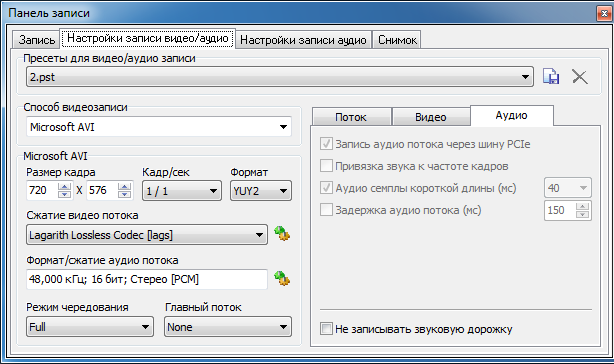Increase frame width 720 with up arrow

[64, 186]
